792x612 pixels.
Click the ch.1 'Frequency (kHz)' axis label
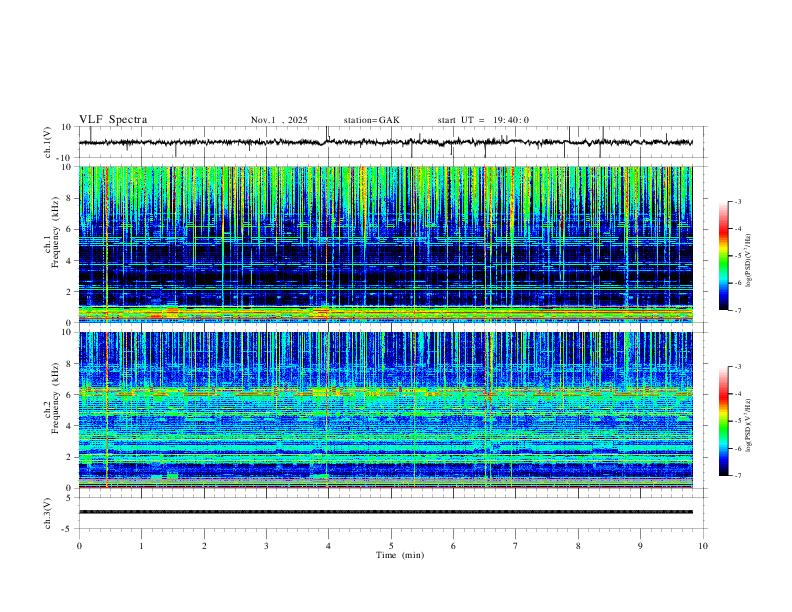[x=55, y=232]
